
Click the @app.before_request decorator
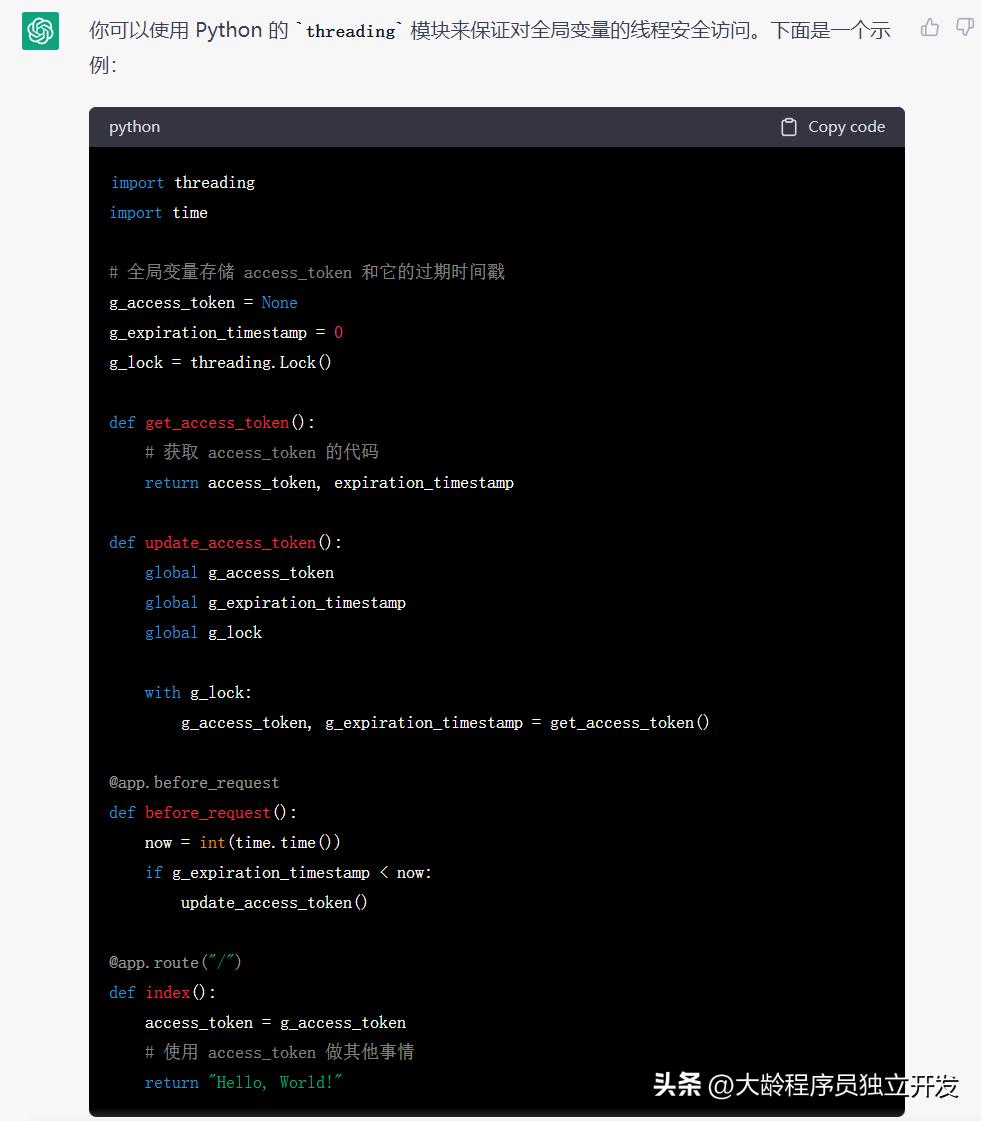click(x=193, y=782)
